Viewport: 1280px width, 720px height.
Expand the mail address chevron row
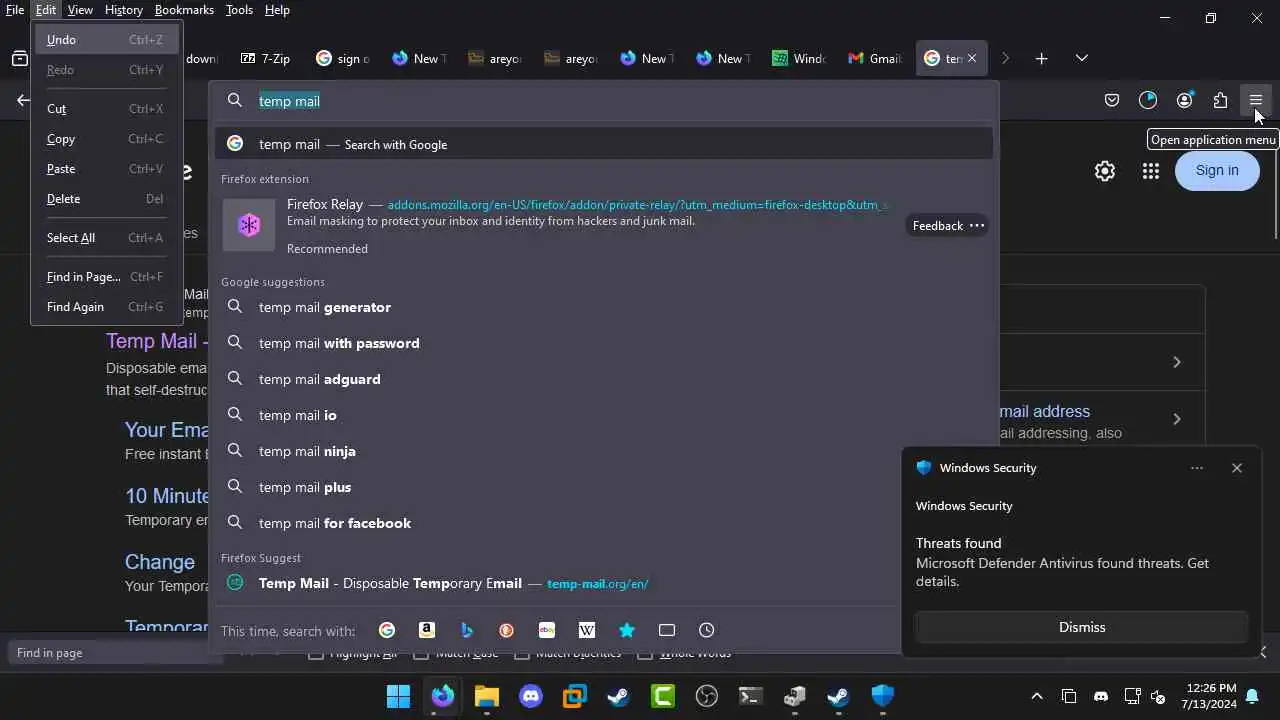tap(1177, 419)
